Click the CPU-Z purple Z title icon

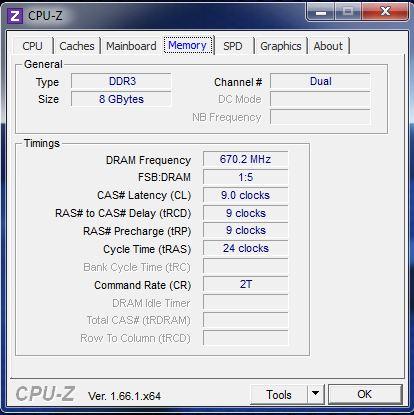15,16
